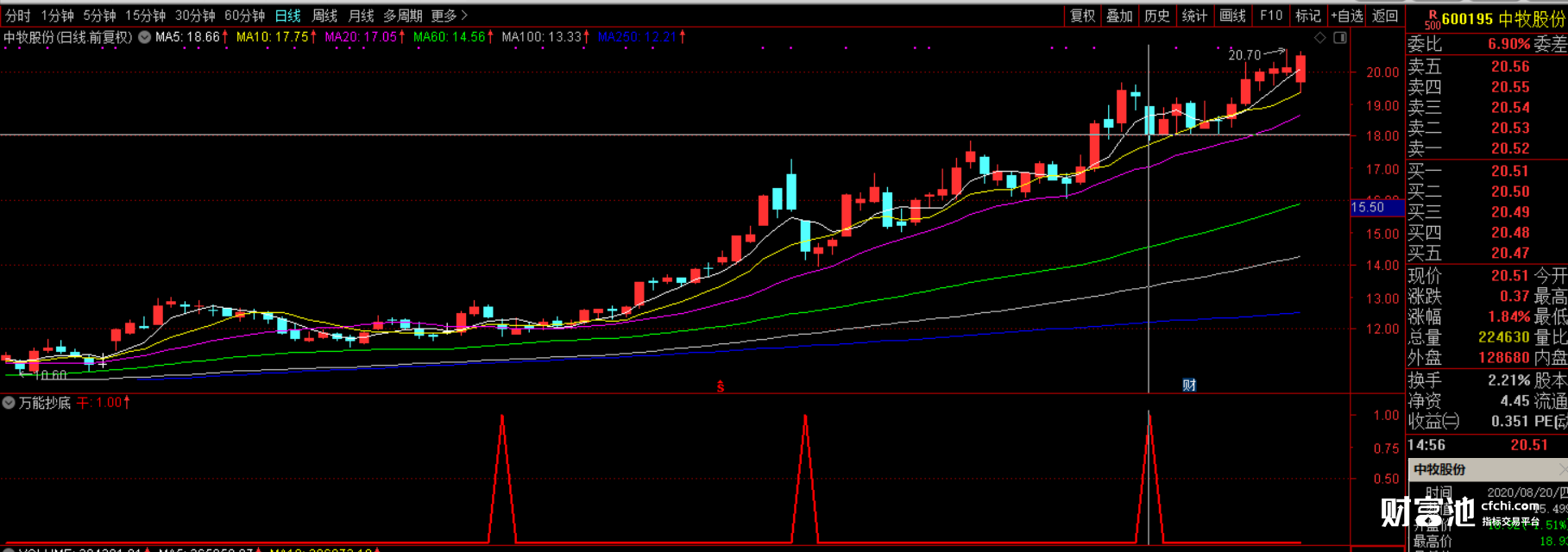The width and height of the screenshot is (1568, 552).
Task: Open the 历史 history button
Action: pyautogui.click(x=1156, y=16)
